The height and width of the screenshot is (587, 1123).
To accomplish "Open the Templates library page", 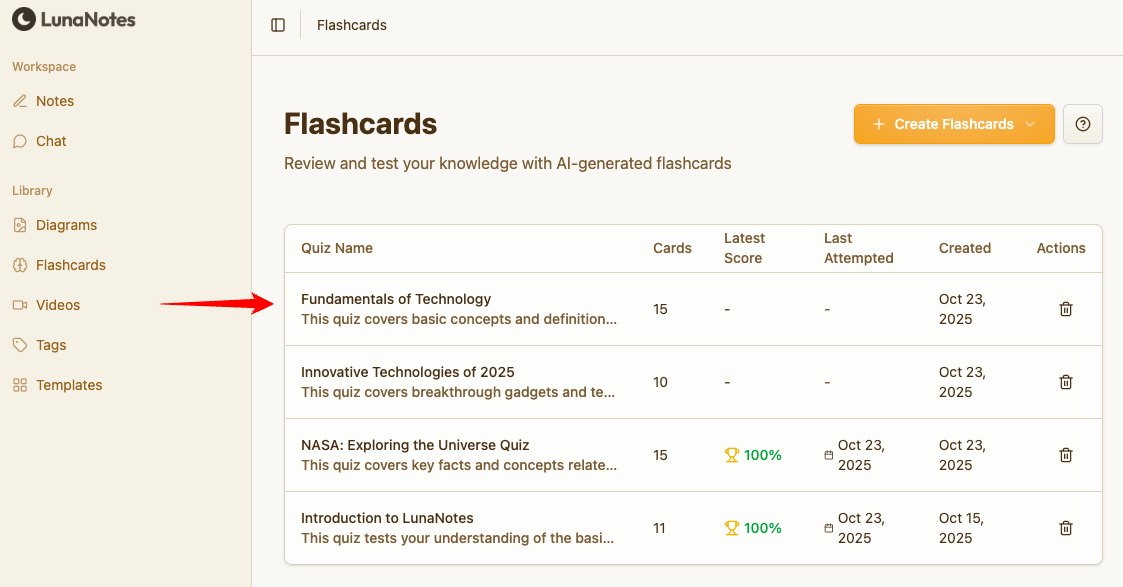I will tap(69, 385).
